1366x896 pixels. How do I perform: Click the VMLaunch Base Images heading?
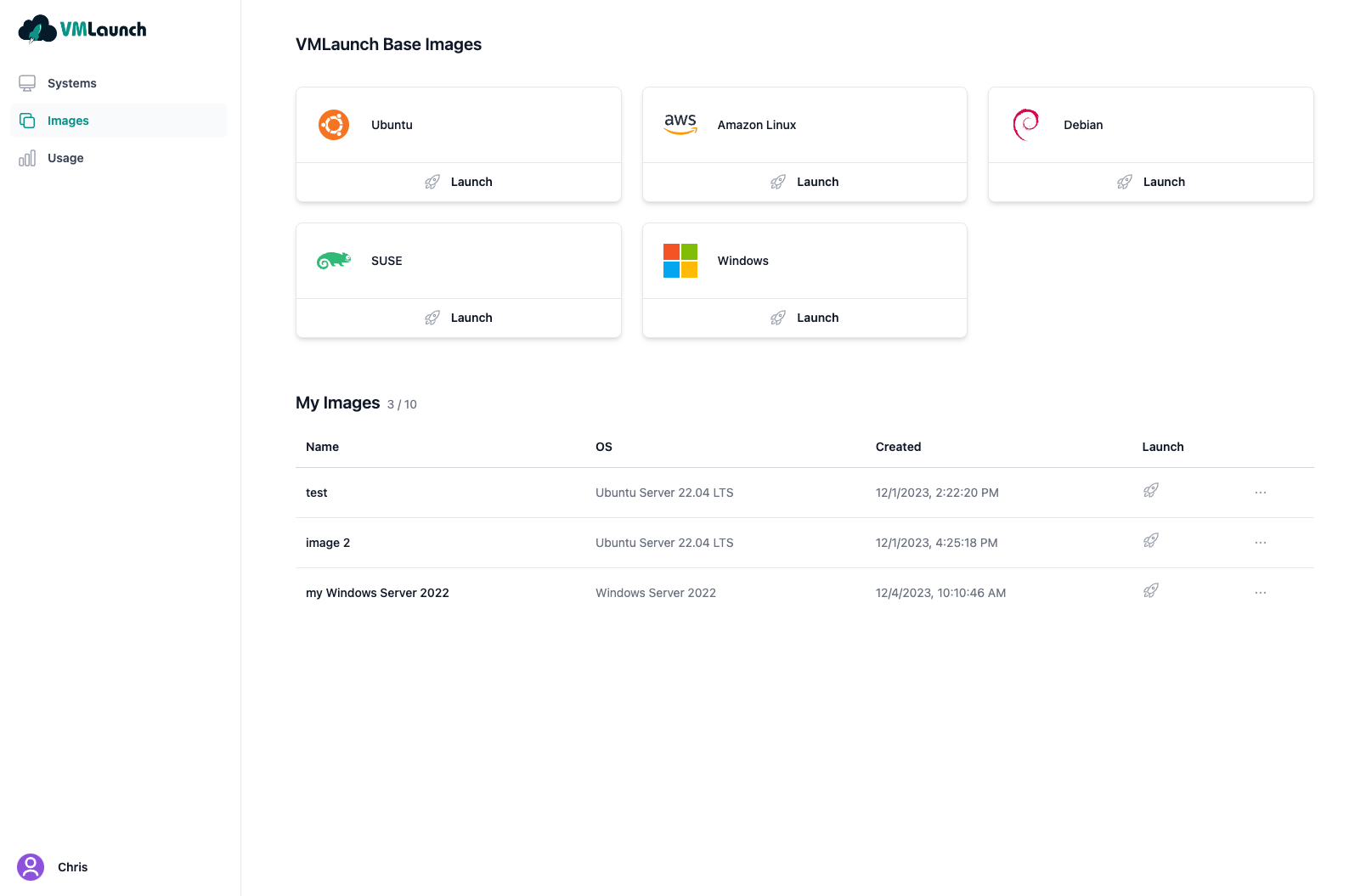[x=388, y=44]
